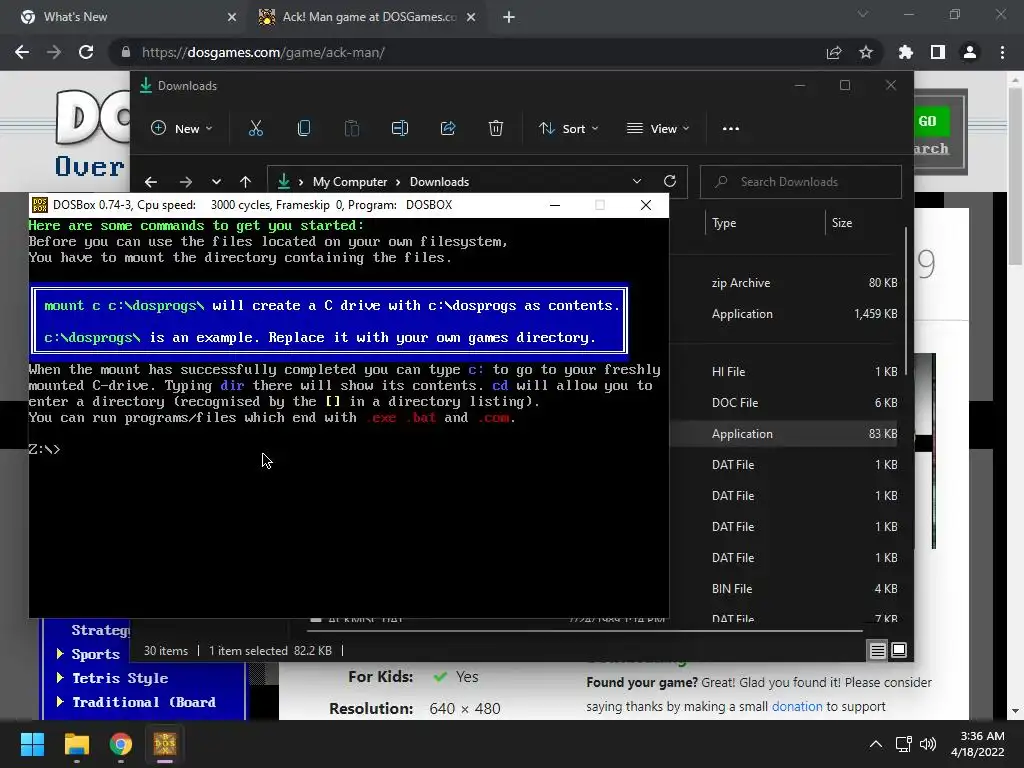Open the volume control in the tray

point(927,744)
